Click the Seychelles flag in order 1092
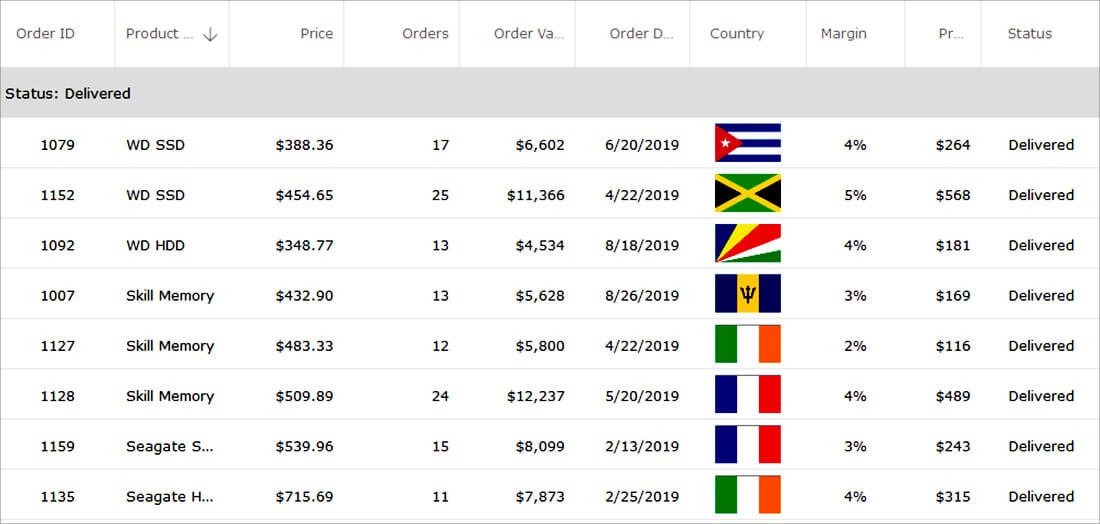Viewport: 1100px width, 524px height. [748, 243]
